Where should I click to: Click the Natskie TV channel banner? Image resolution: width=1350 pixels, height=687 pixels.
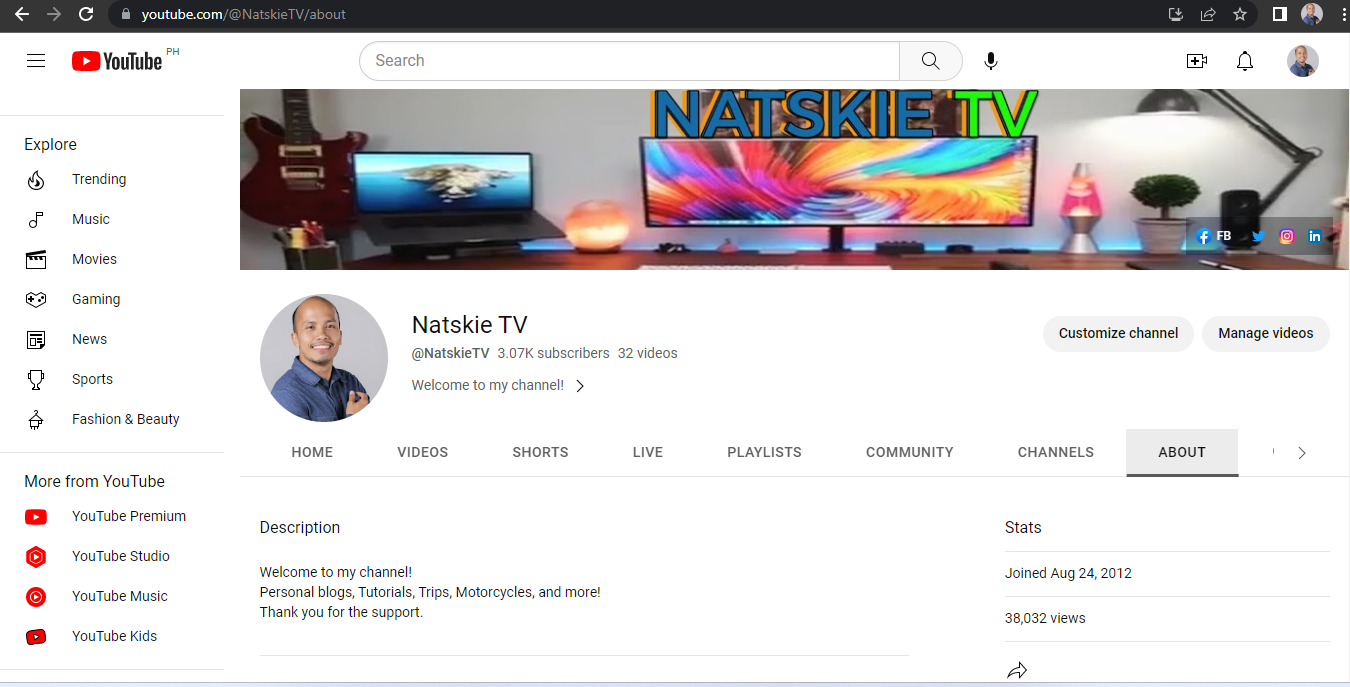coord(795,180)
